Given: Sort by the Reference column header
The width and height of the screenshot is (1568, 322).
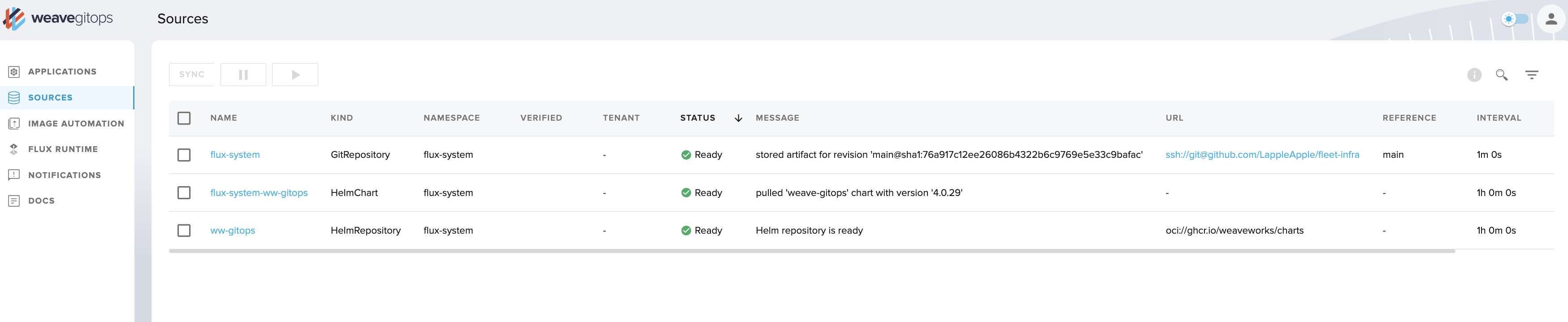Looking at the screenshot, I should [x=1409, y=118].
